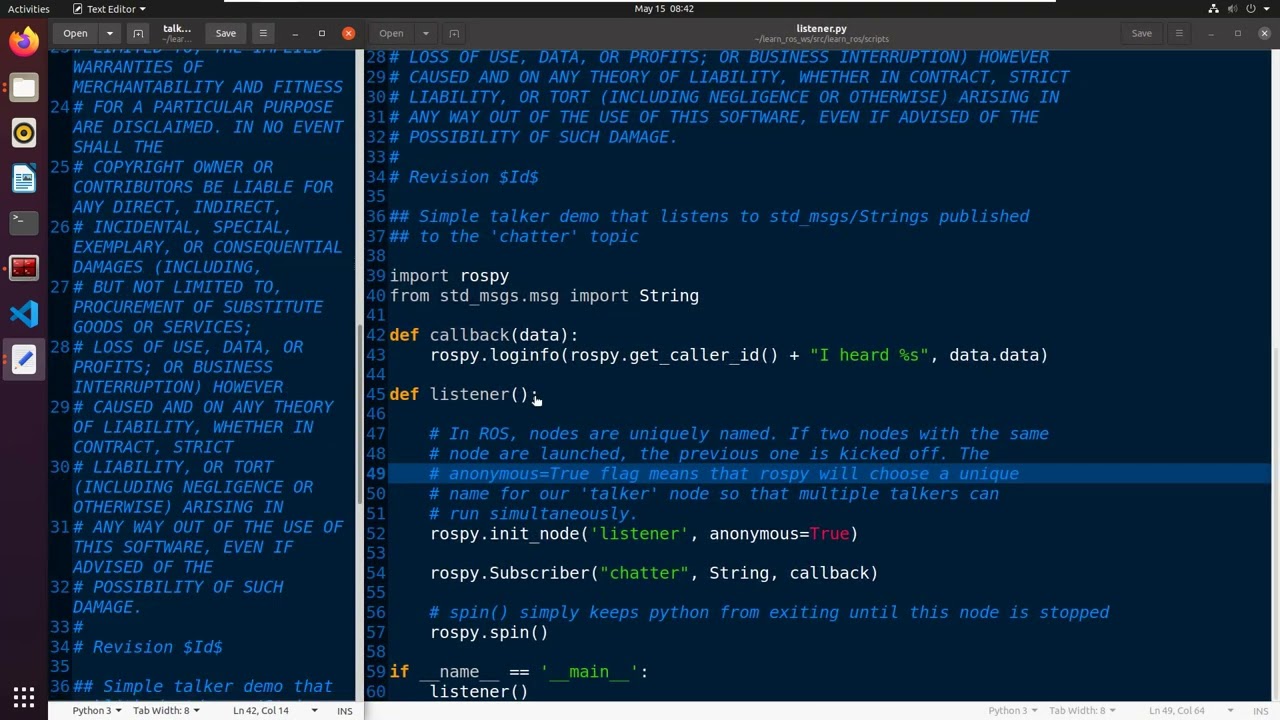Toggle INS mode in listener.py status bar
1280x720 pixels.
pyautogui.click(x=1260, y=710)
